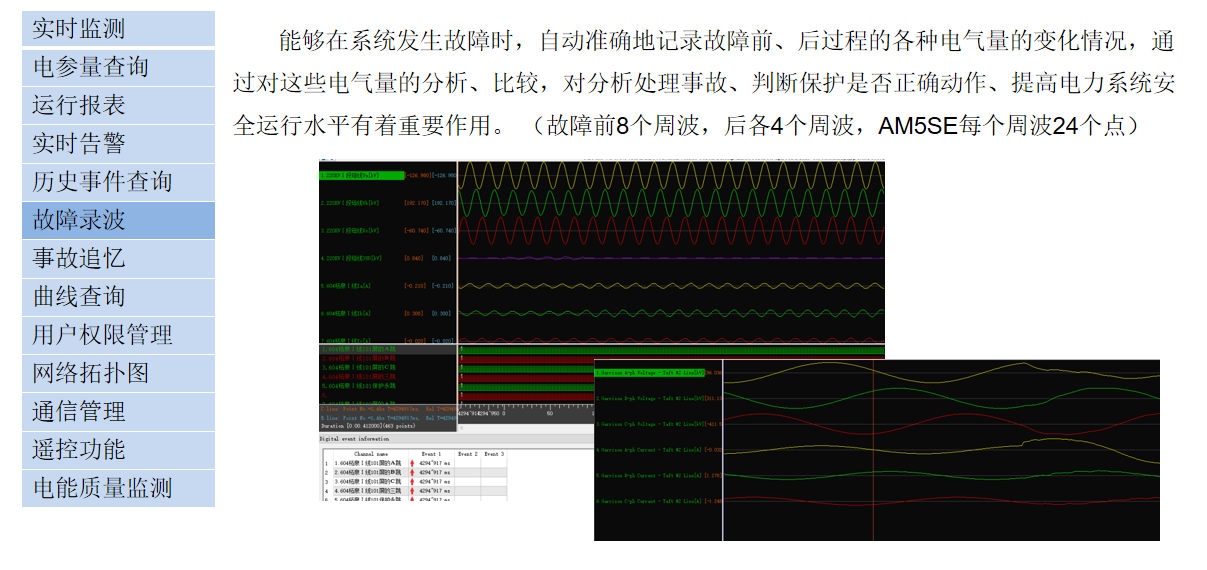
Task: Open the 遥控功能 sidebar item
Action: (x=118, y=449)
